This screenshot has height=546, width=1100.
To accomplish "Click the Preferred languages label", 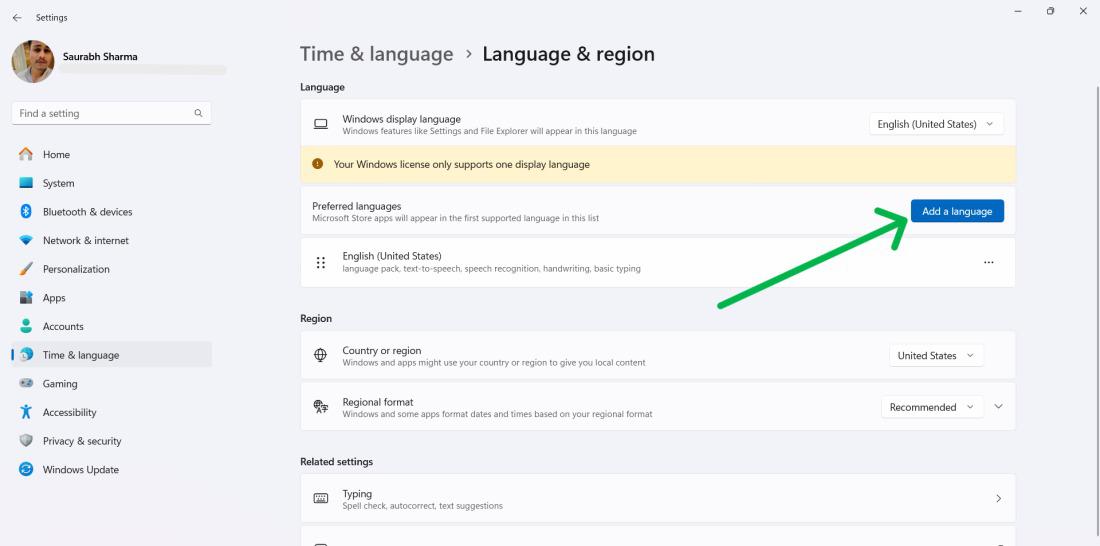I will [x=356, y=206].
